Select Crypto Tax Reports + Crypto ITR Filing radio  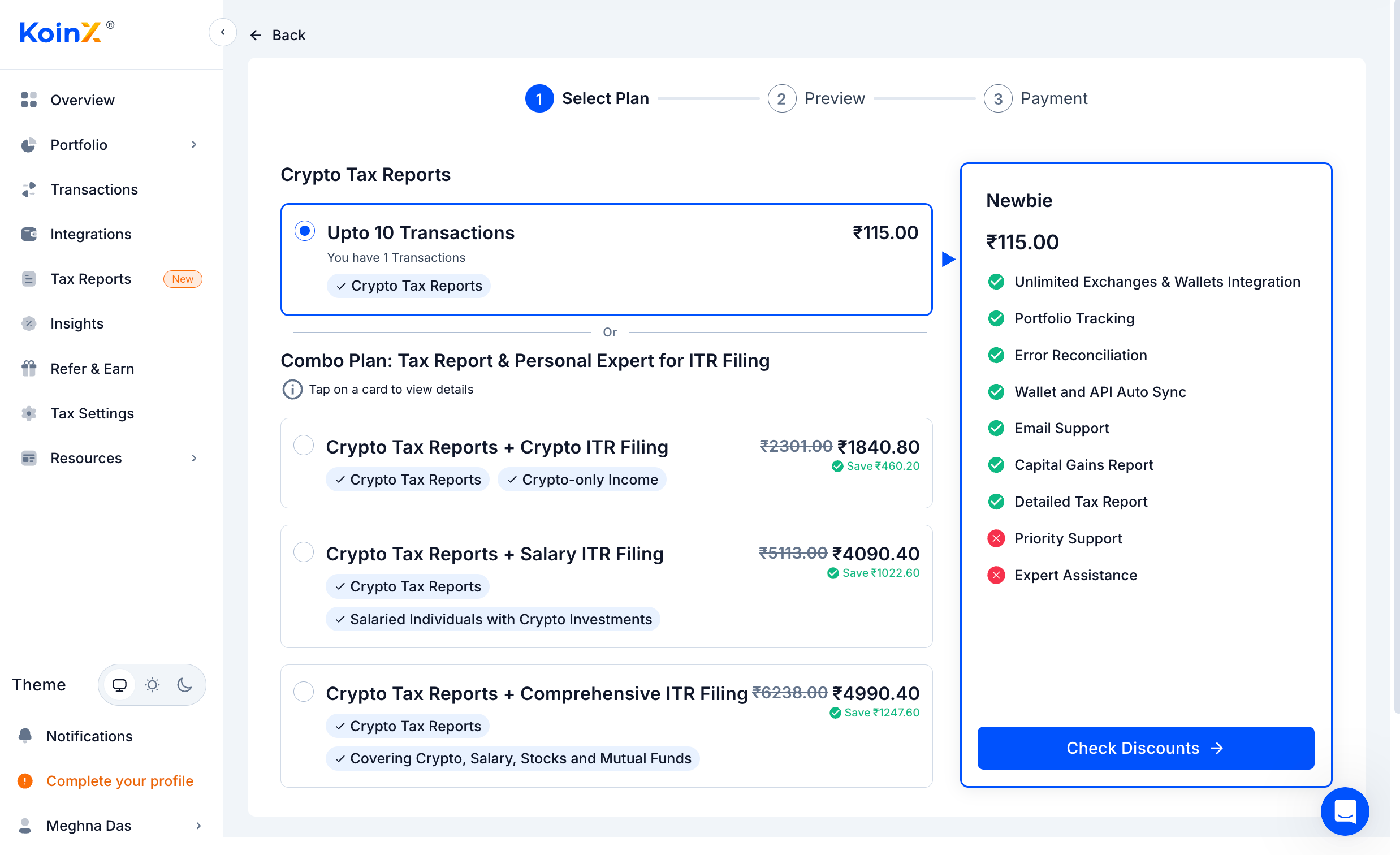tap(304, 445)
